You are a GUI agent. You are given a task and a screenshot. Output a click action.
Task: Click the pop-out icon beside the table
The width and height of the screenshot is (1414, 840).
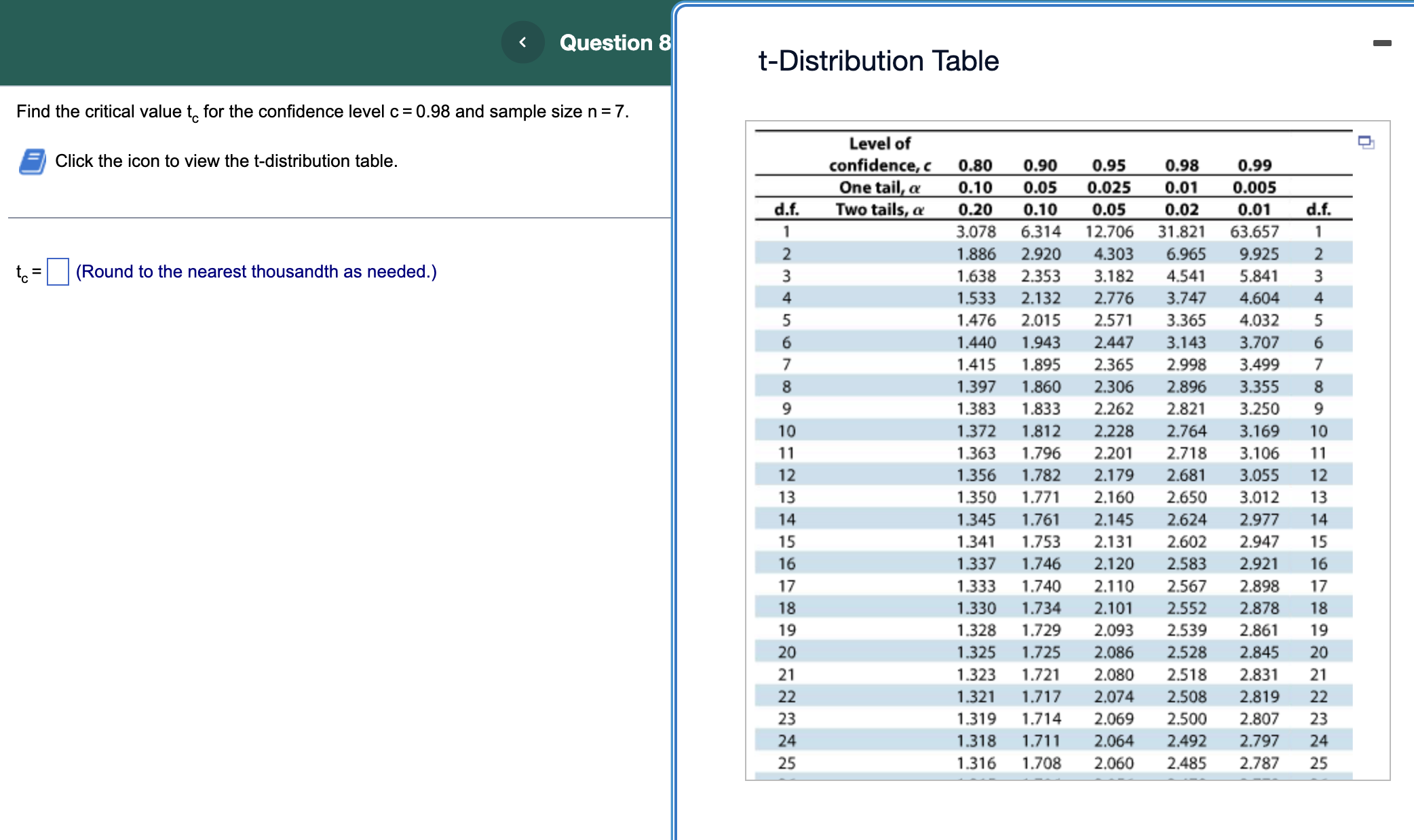(1366, 142)
